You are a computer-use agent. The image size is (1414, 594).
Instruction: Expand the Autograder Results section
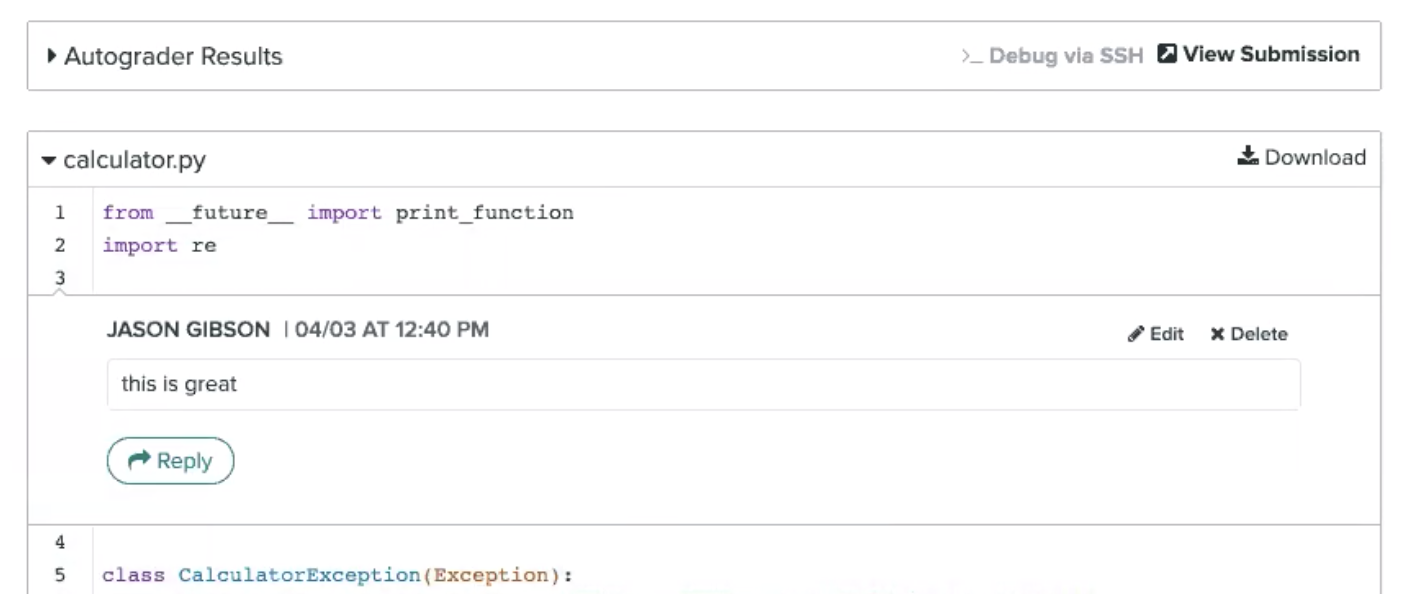52,56
